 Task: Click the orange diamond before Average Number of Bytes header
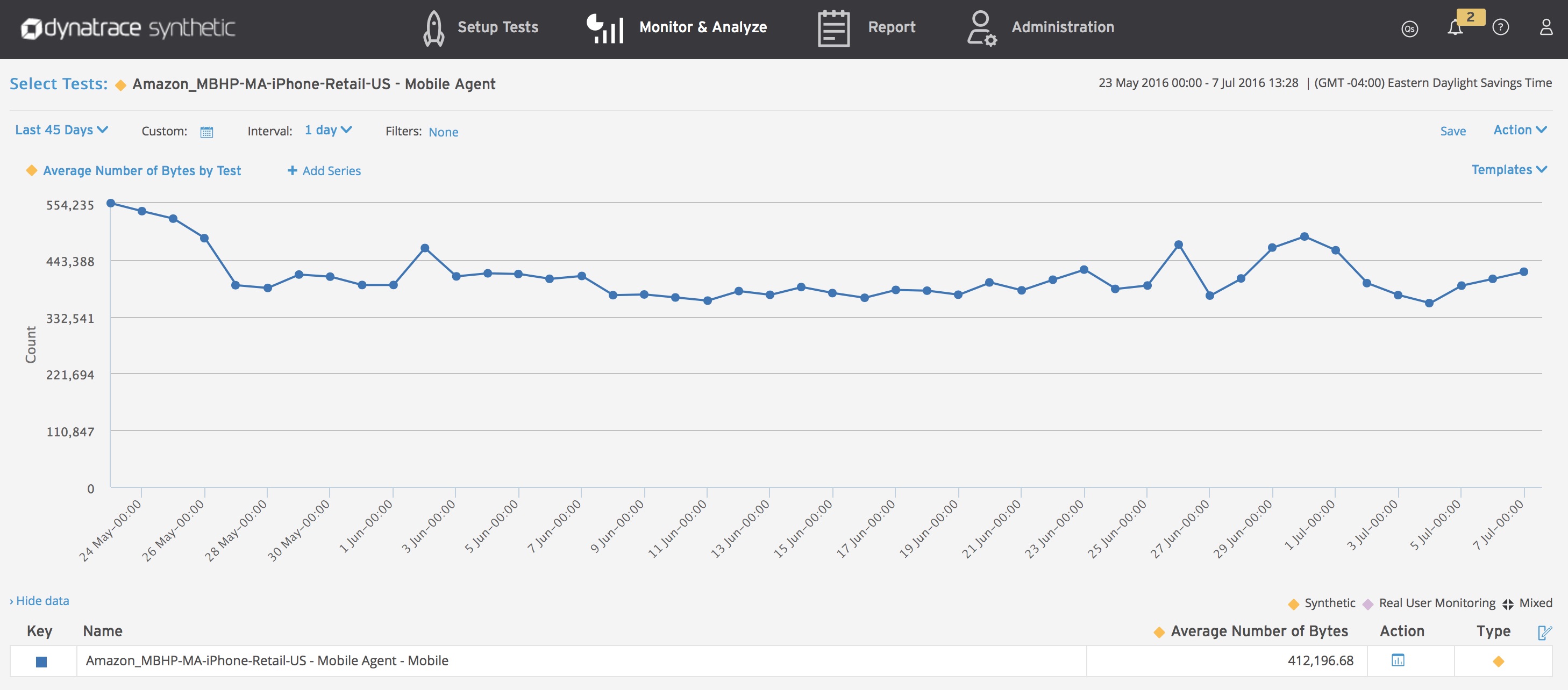pos(1159,633)
